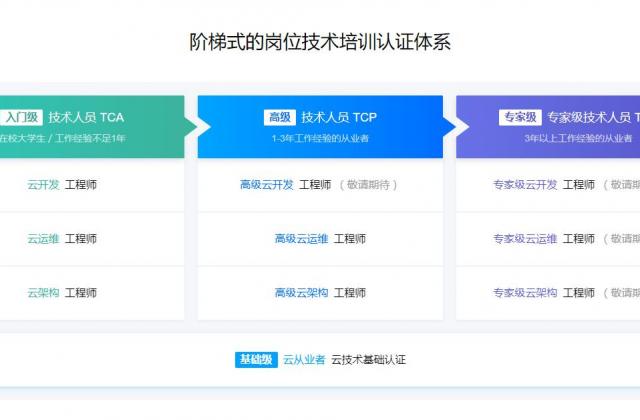Select 高级云架构 工程师 row
The width and height of the screenshot is (640, 420).
[x=320, y=293]
